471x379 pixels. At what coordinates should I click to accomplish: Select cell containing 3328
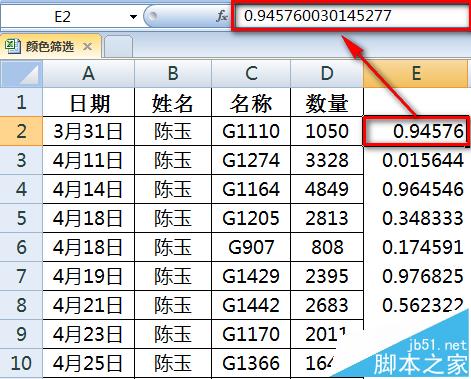(327, 160)
